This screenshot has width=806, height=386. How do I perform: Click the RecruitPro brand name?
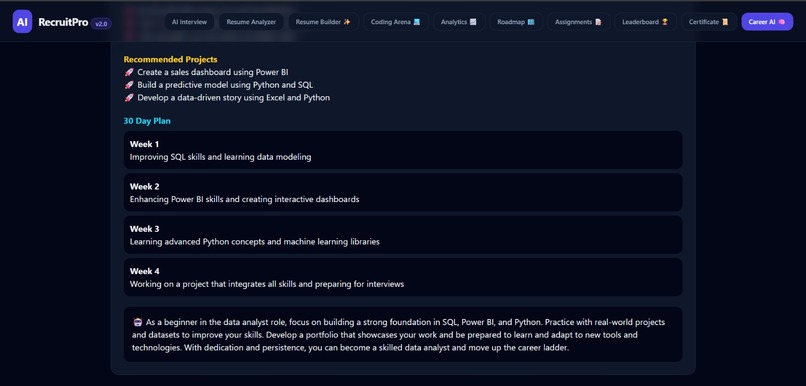(x=63, y=22)
